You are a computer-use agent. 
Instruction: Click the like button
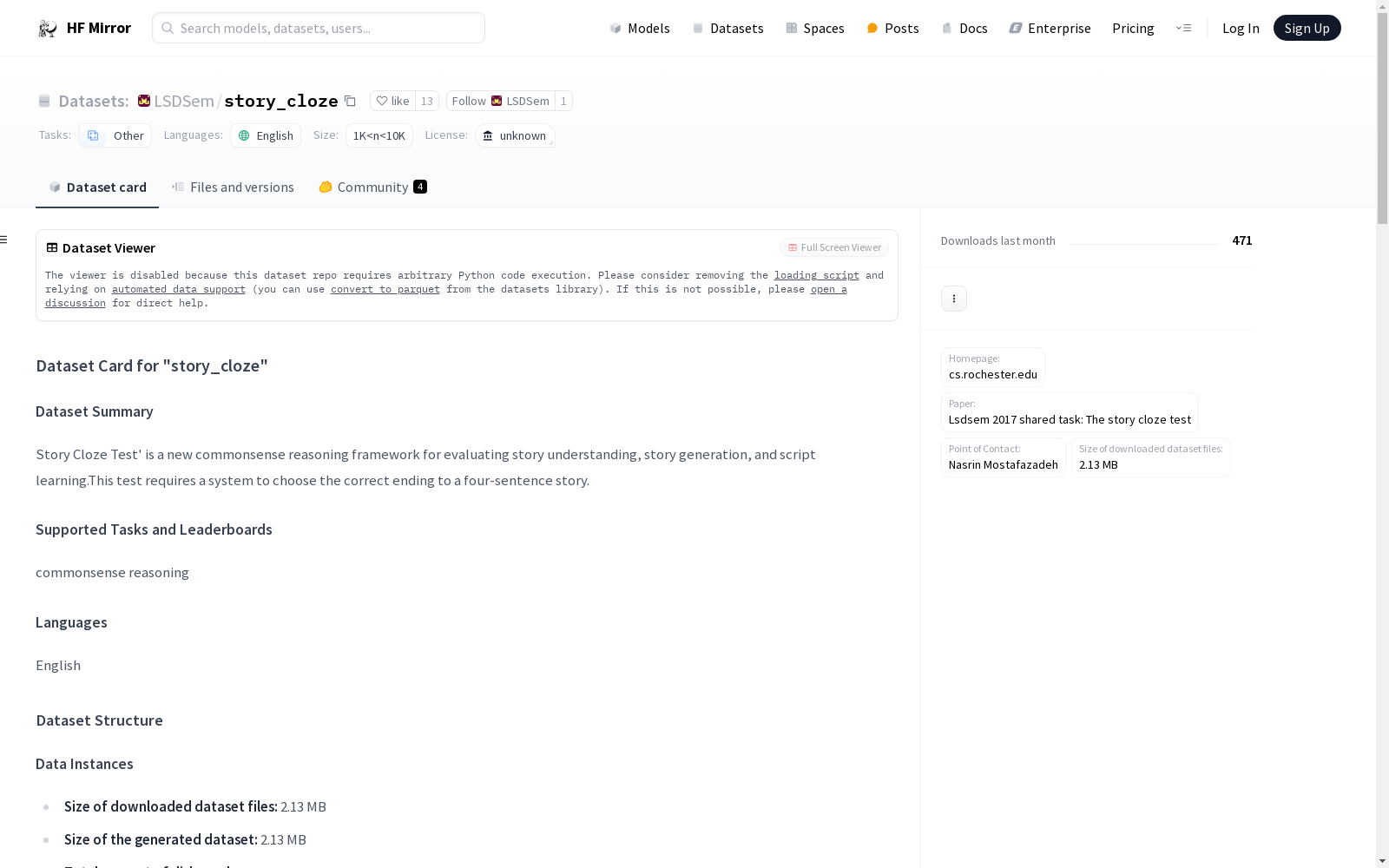point(392,101)
